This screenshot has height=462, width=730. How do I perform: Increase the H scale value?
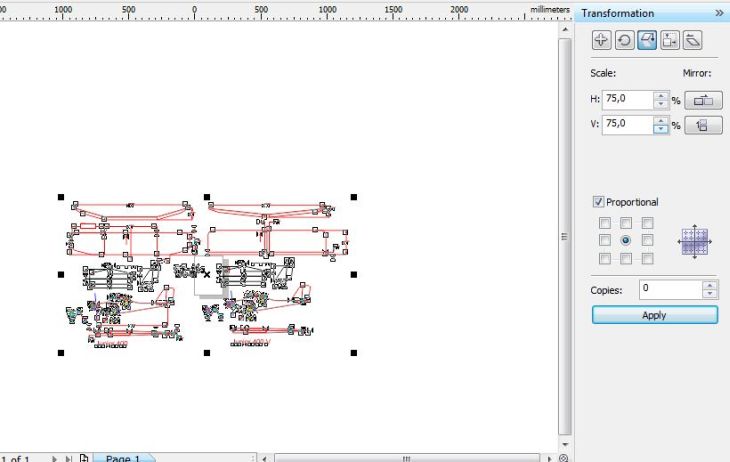(x=661, y=96)
